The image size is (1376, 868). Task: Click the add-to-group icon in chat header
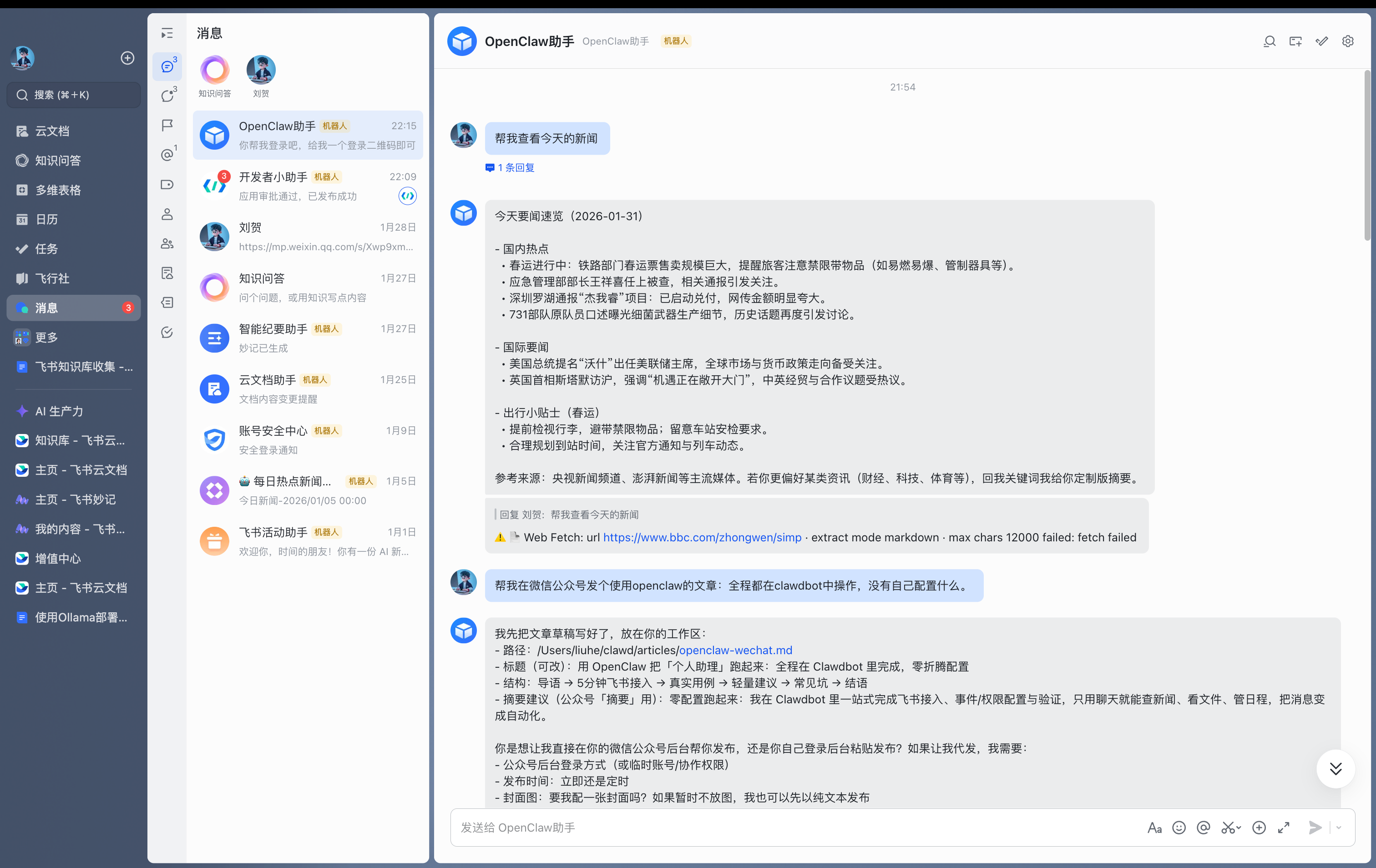click(1295, 41)
